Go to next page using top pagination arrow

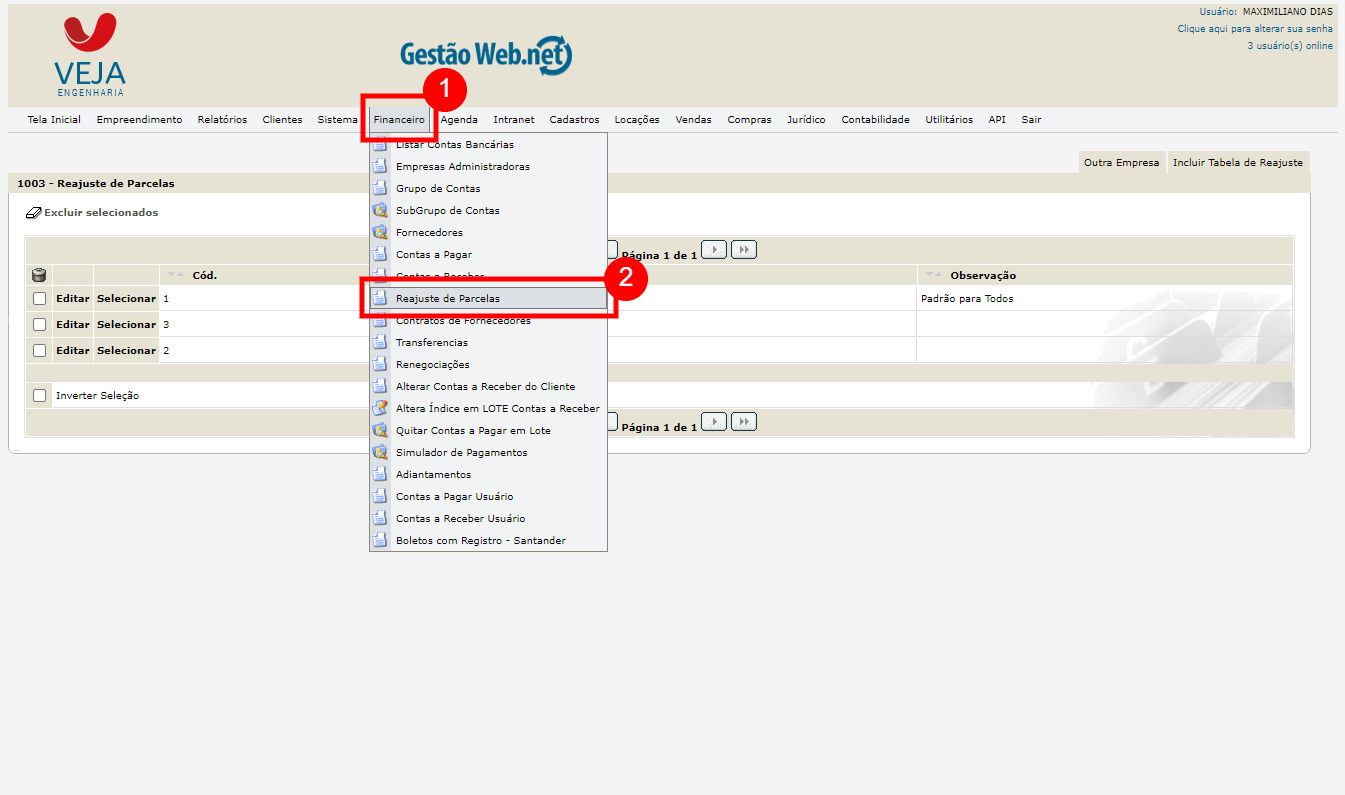713,249
